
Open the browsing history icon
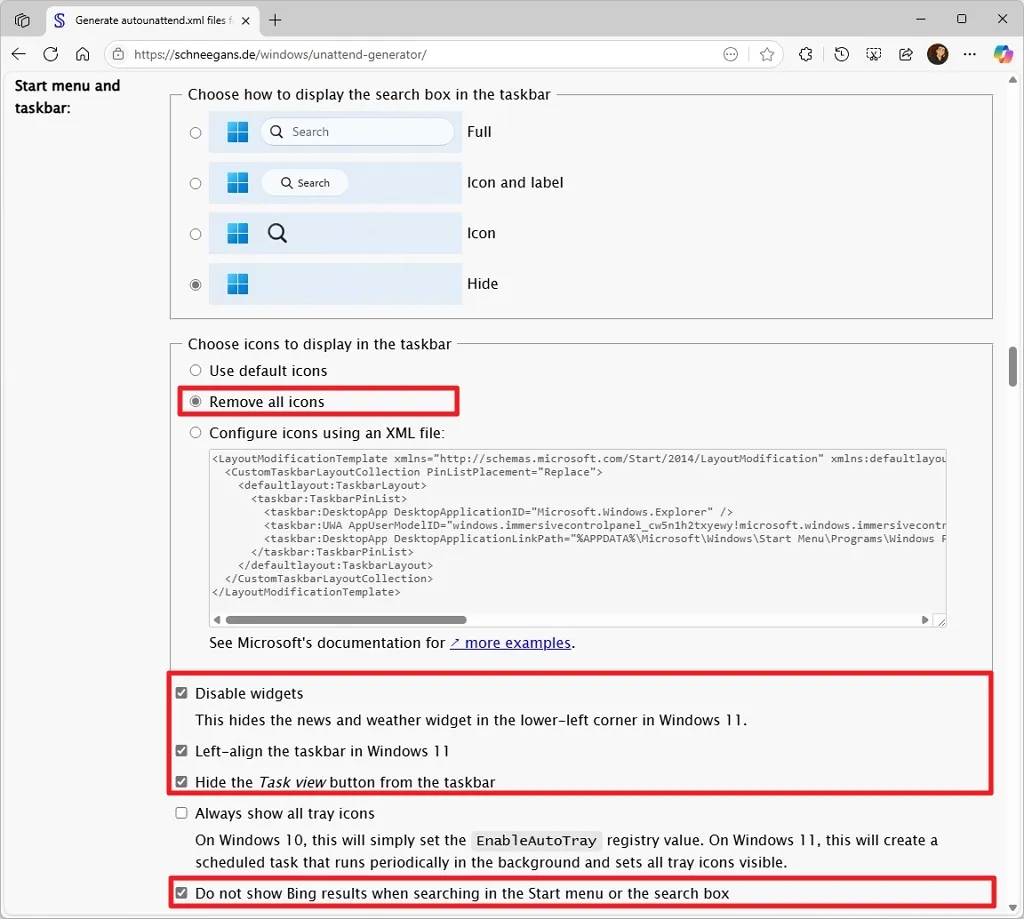point(840,54)
